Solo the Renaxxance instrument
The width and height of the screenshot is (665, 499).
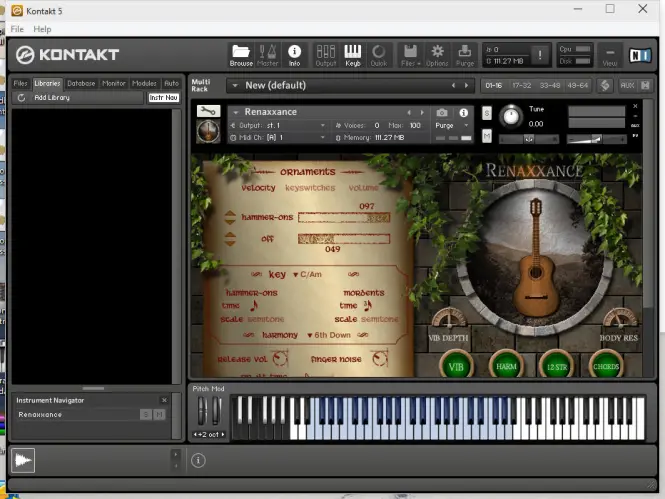point(487,113)
